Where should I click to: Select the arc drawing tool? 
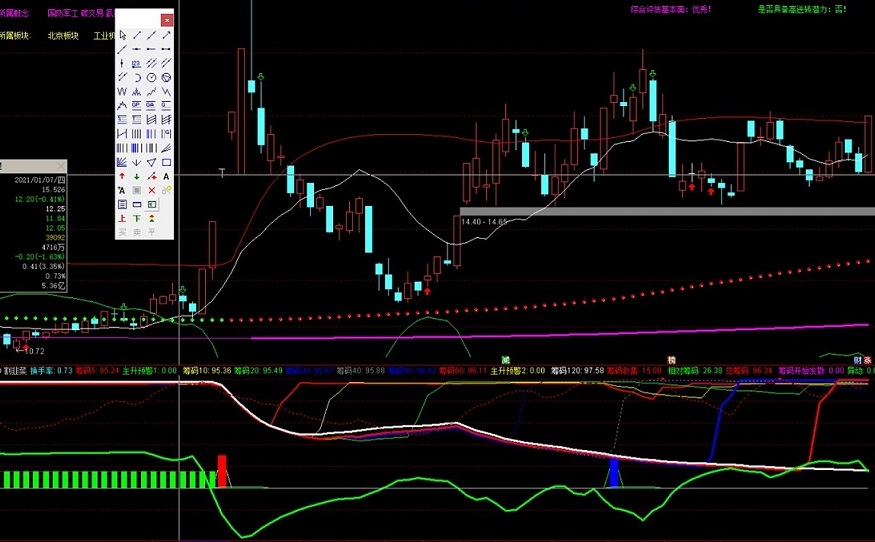pos(137,77)
